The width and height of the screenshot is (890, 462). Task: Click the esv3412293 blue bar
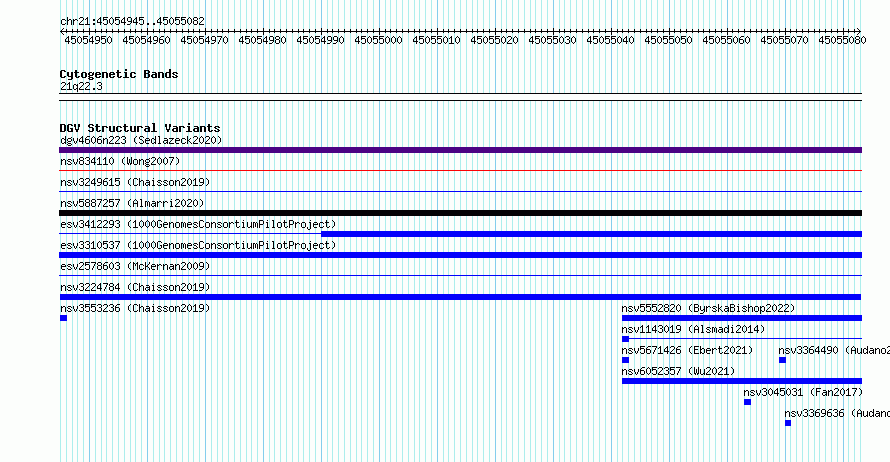click(591, 234)
